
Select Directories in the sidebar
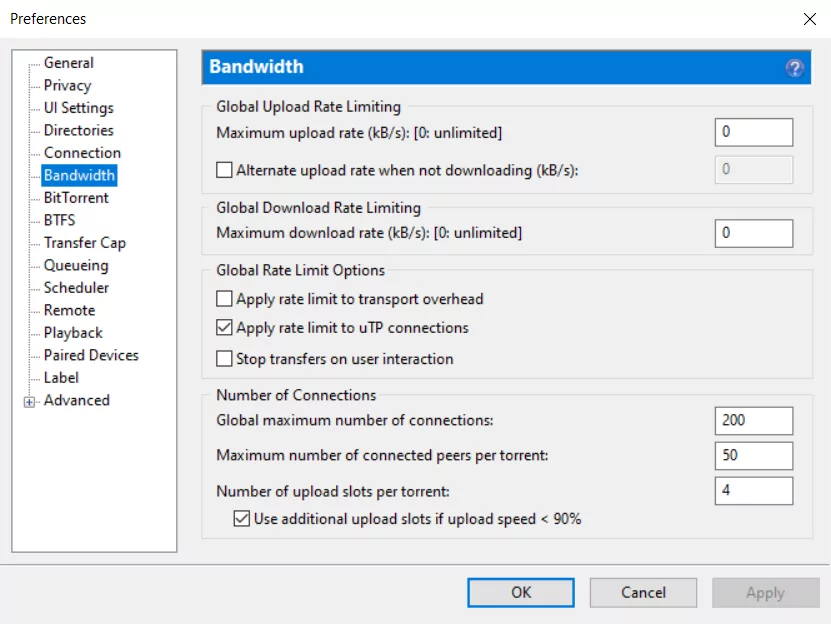click(78, 130)
